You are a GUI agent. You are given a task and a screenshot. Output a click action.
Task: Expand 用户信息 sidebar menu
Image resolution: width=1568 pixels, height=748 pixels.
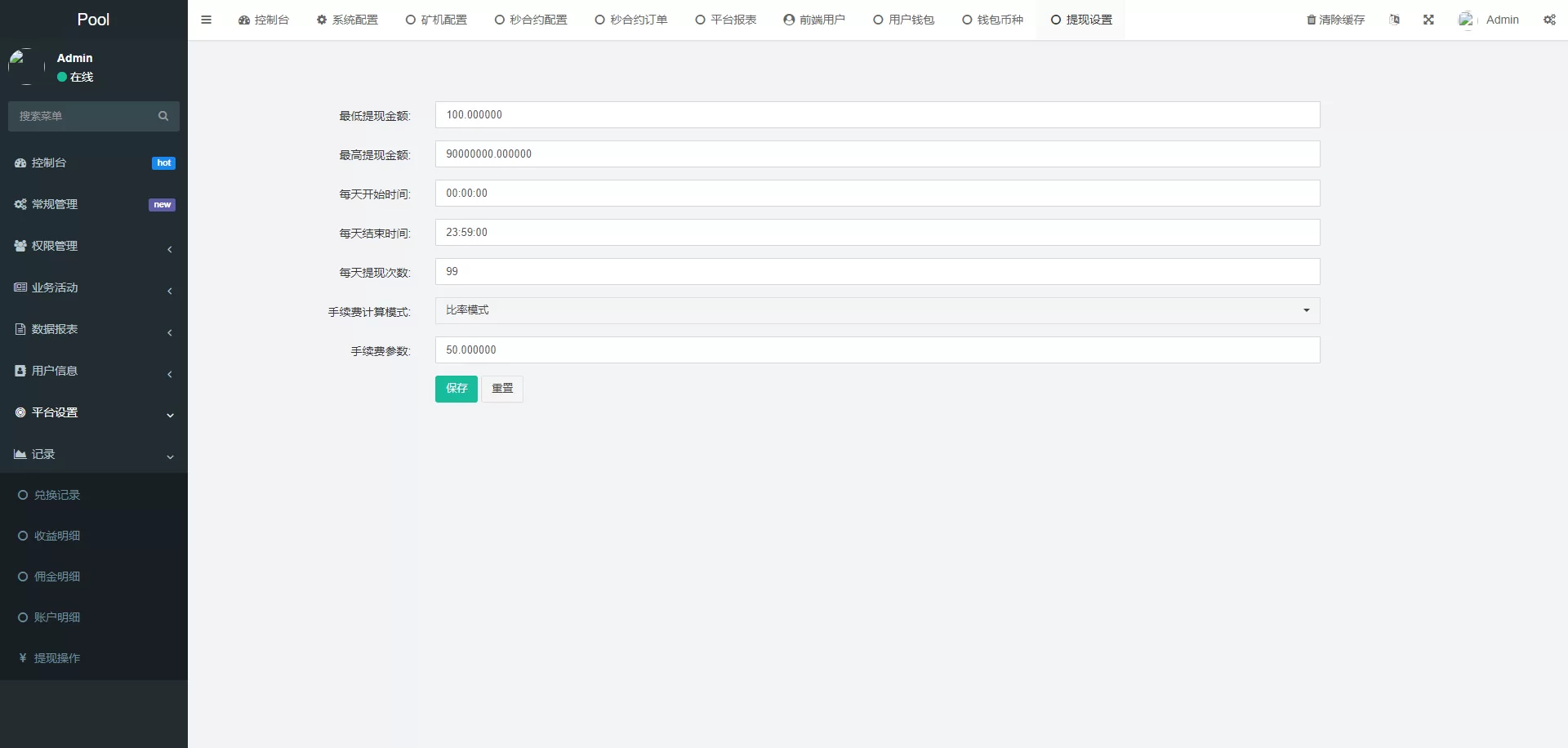coord(94,371)
